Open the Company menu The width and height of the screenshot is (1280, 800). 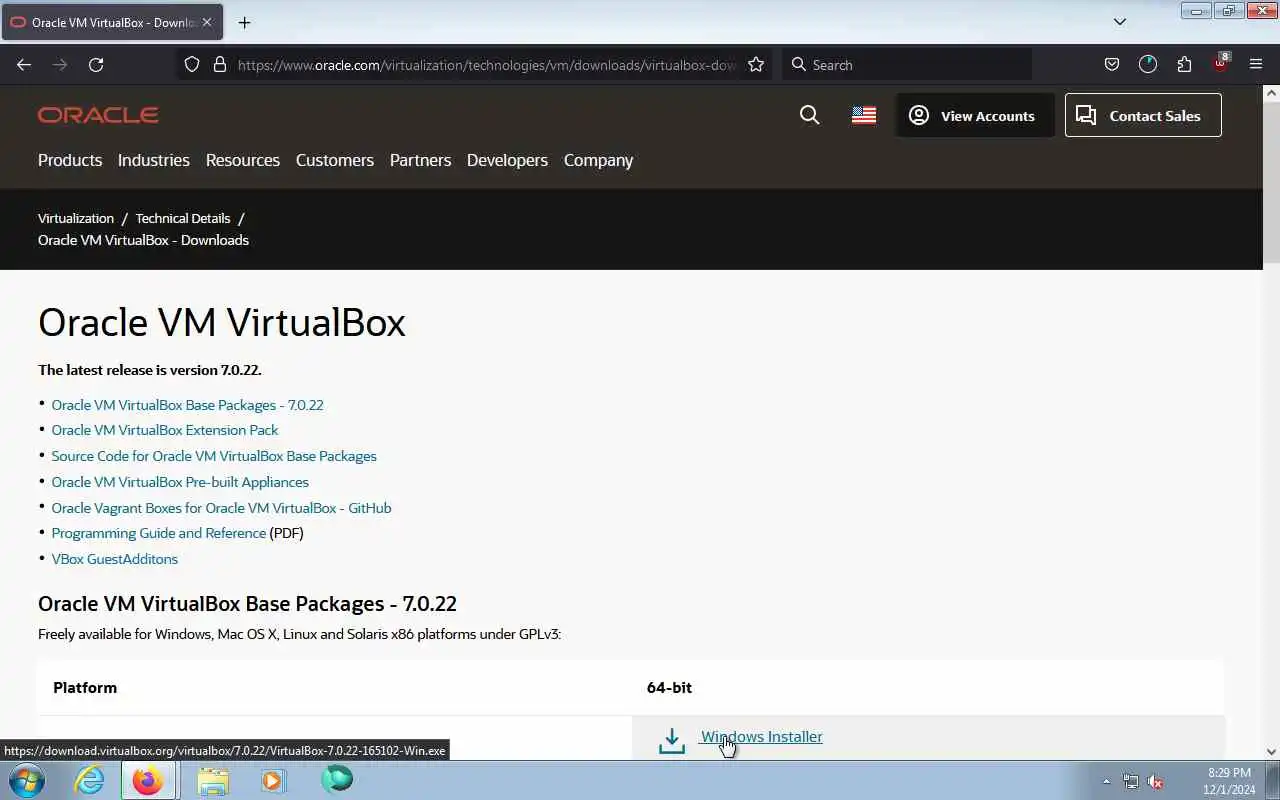598,160
